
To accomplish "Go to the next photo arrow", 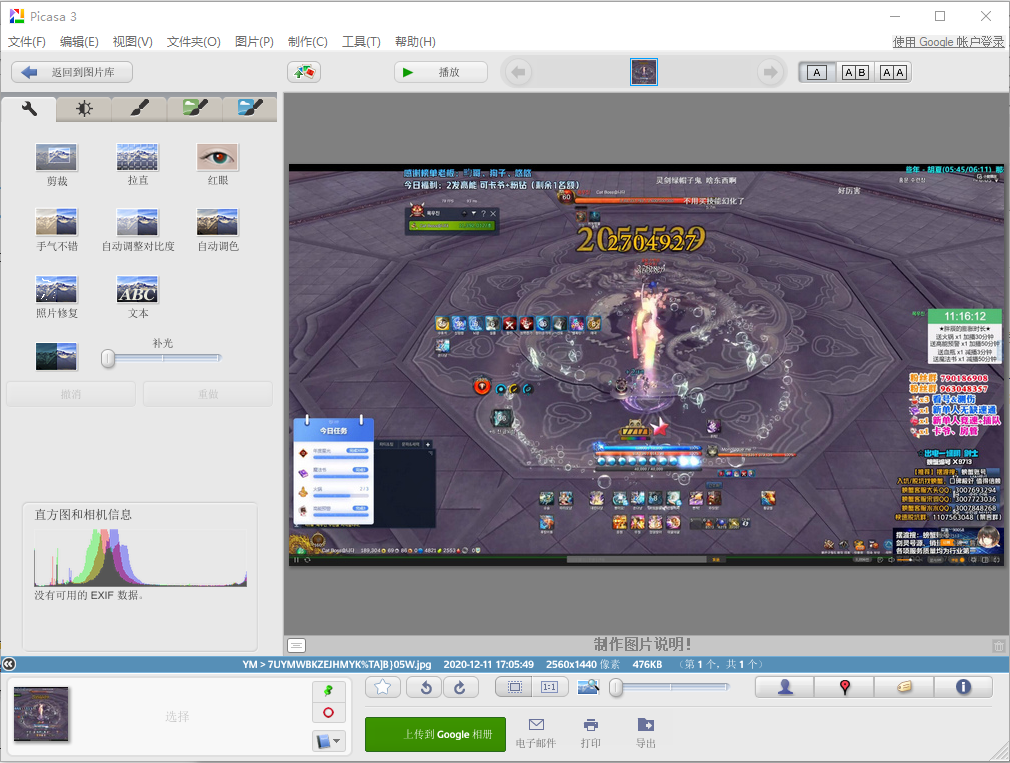I will tap(770, 72).
